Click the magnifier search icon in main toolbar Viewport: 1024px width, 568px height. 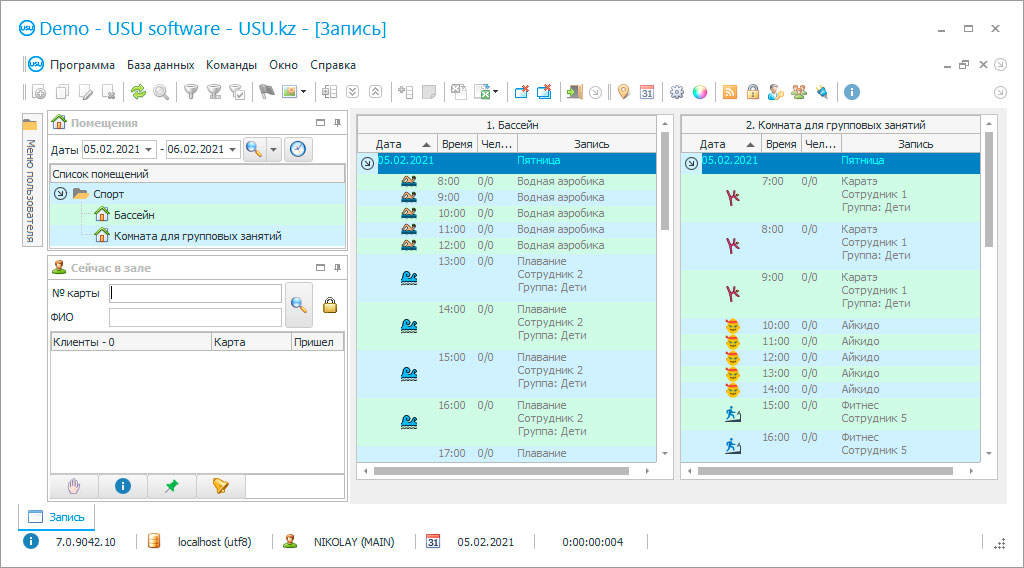[161, 92]
